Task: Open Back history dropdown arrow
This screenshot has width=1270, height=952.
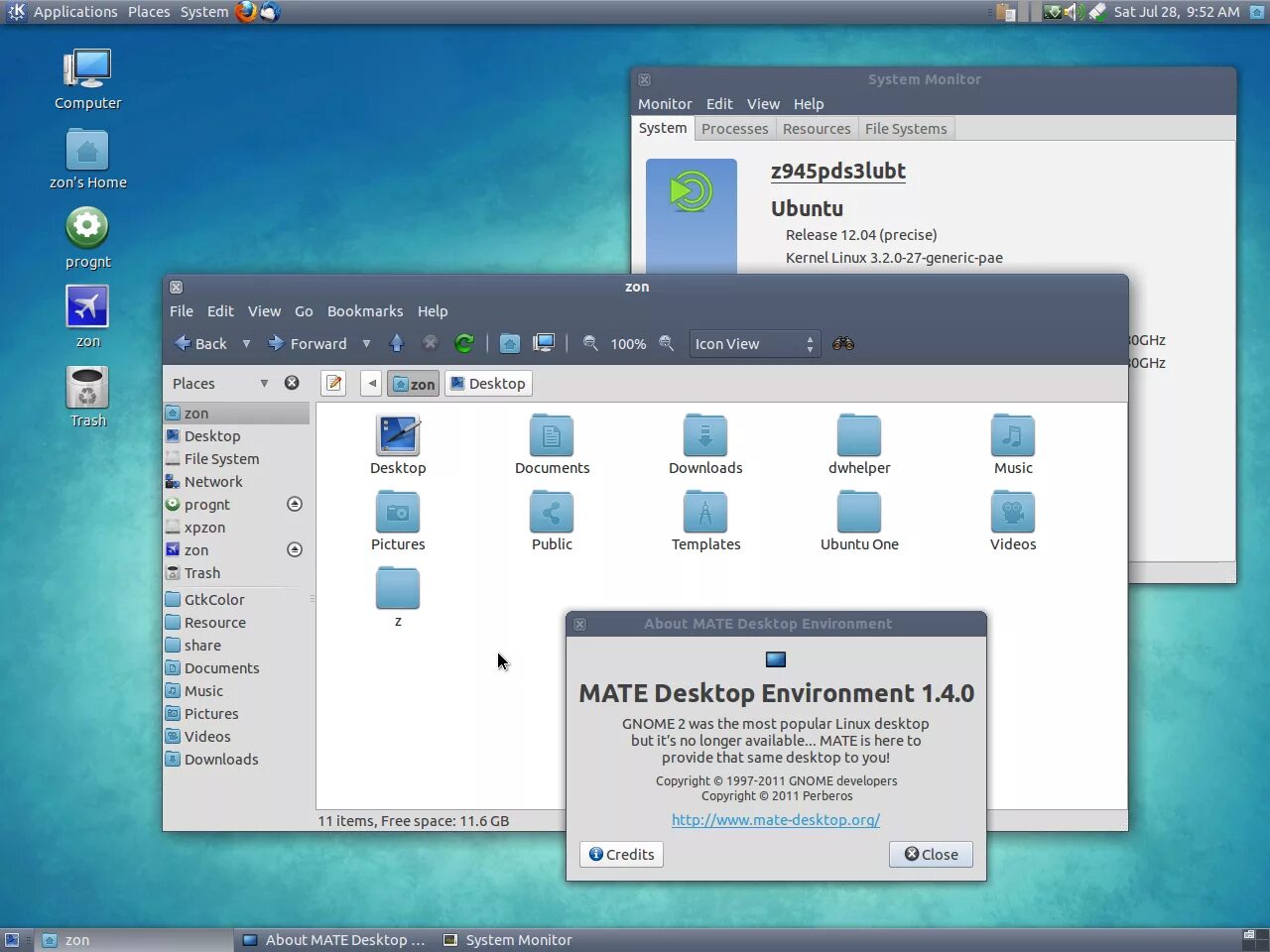Action: (246, 344)
